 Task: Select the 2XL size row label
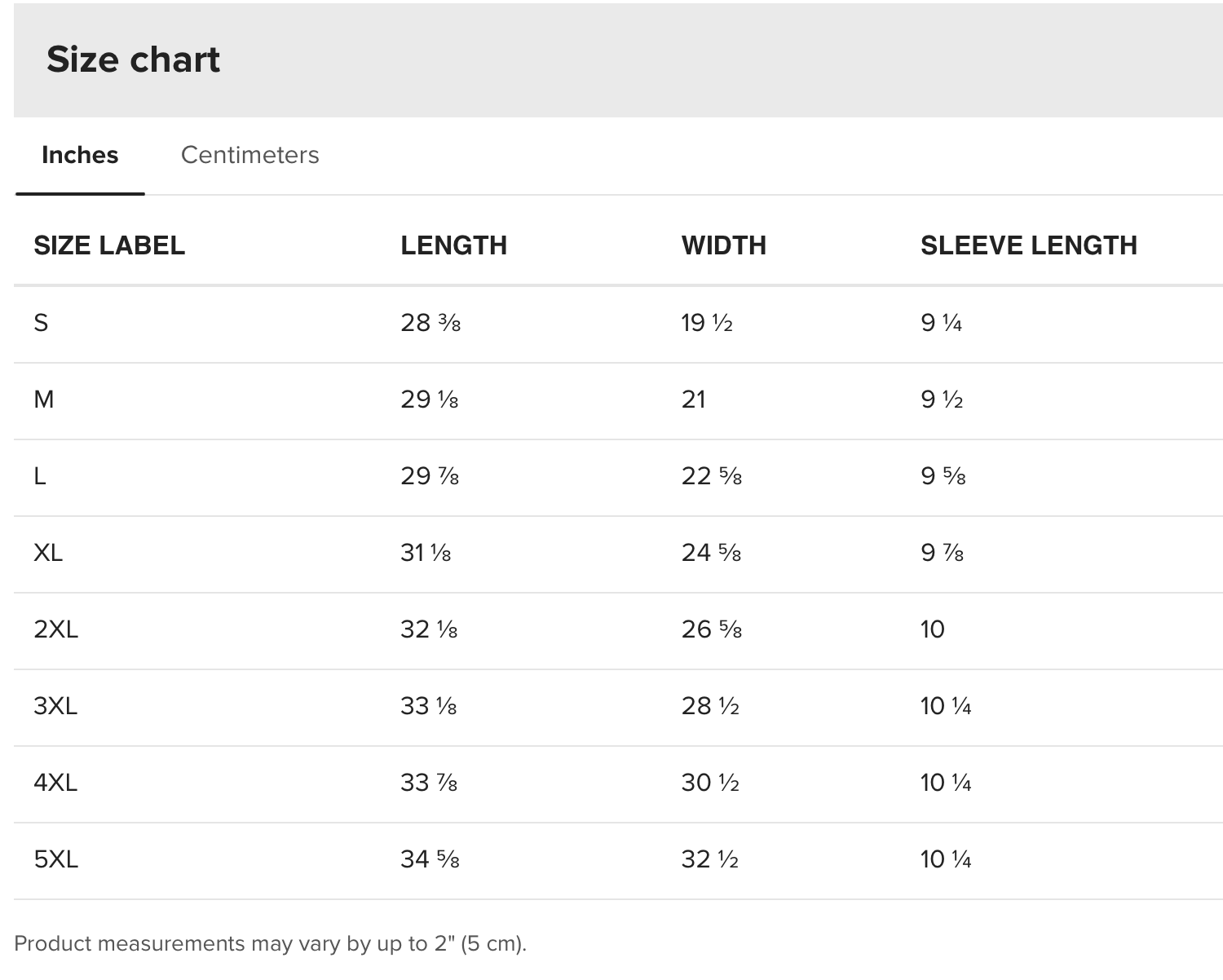56,629
